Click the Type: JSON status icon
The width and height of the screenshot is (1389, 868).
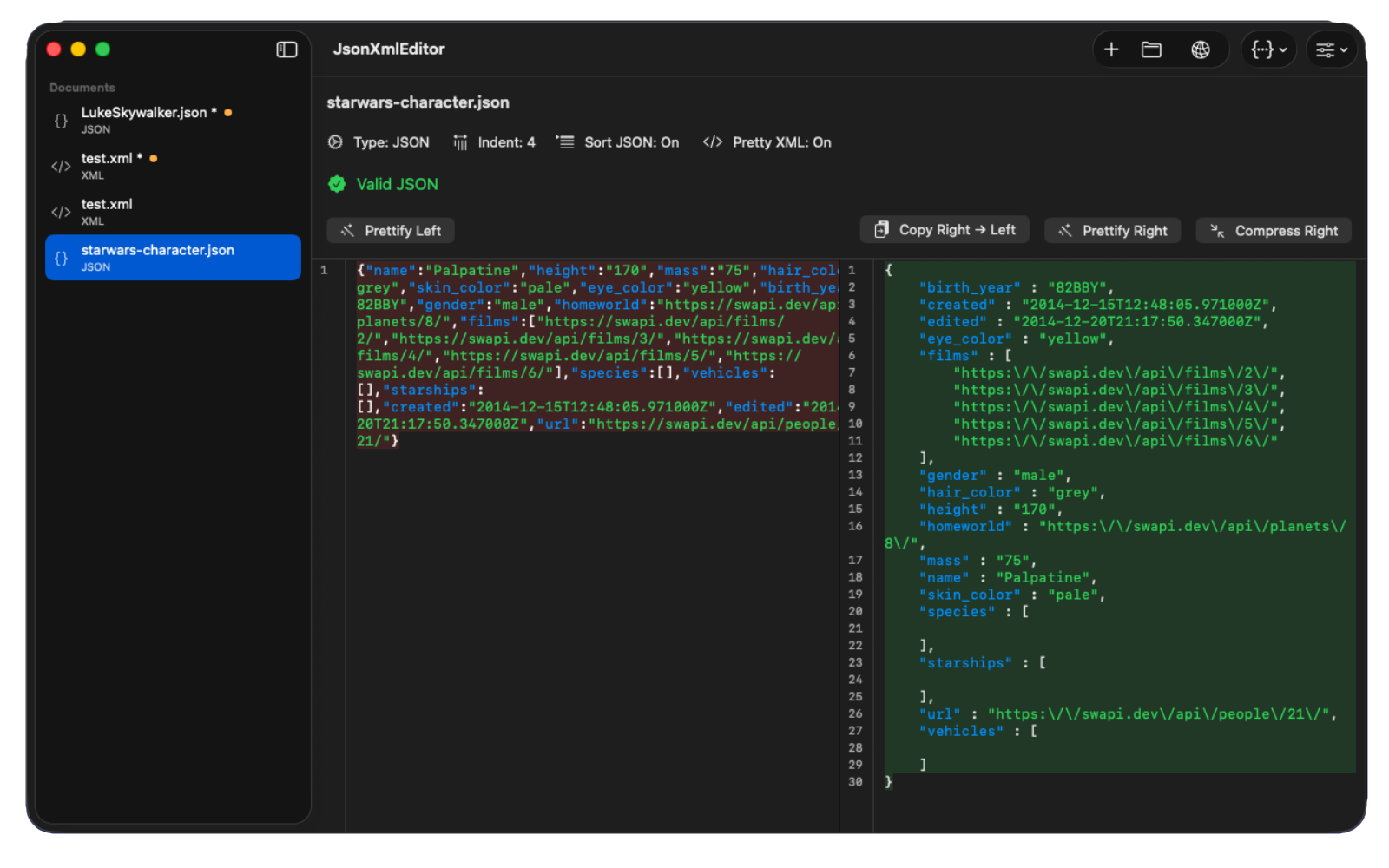[336, 142]
